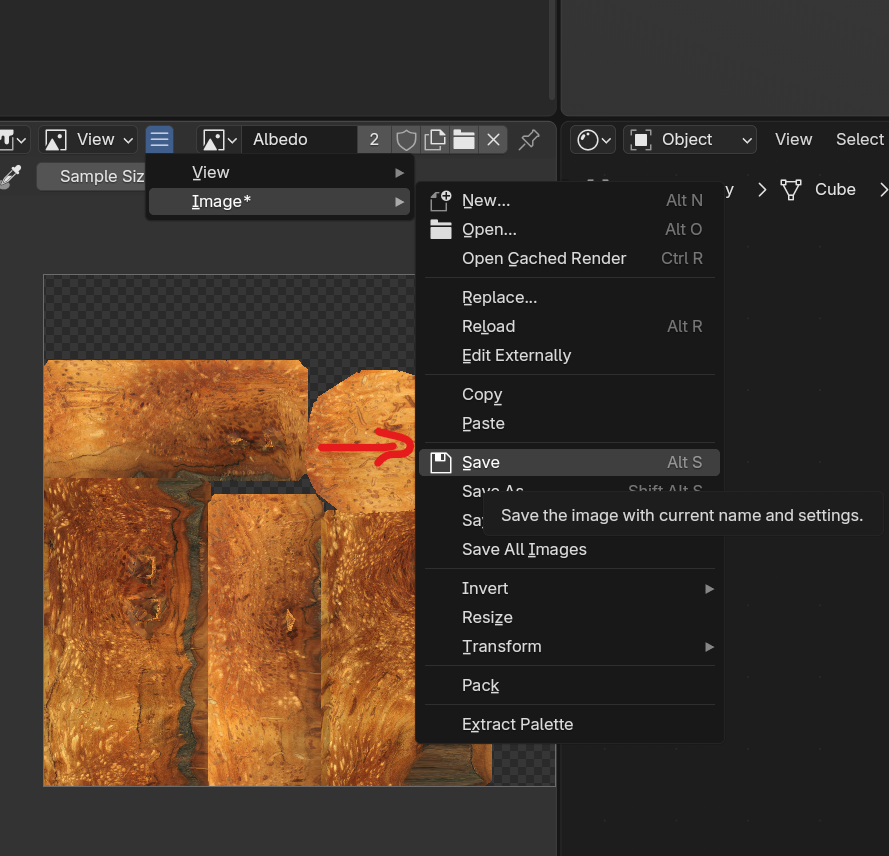
Task: Open the 3D viewport View menu
Action: pyautogui.click(x=793, y=139)
